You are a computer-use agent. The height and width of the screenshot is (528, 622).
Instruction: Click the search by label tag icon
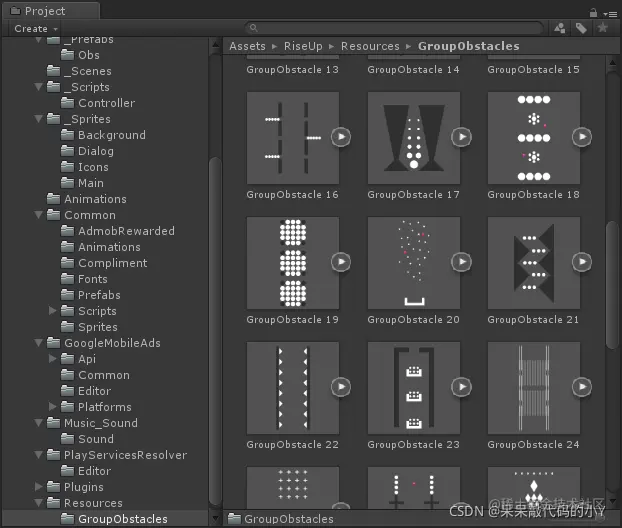point(581,28)
